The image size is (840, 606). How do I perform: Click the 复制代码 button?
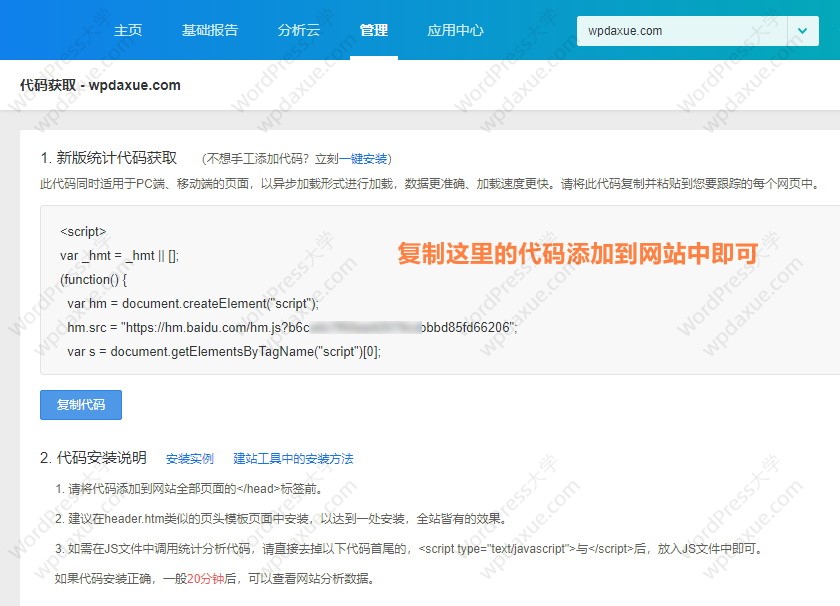pos(81,405)
